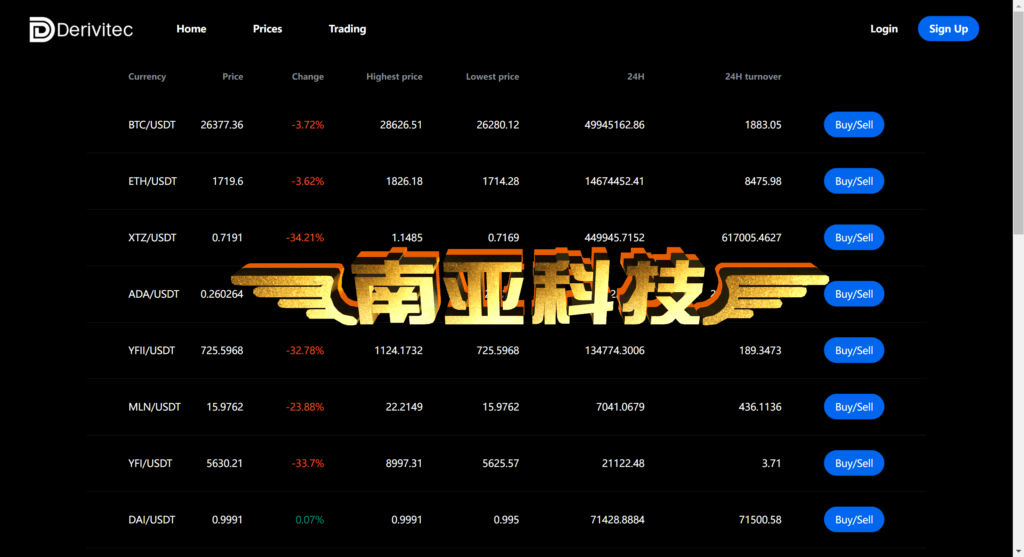Click the Derivitec logo

pos(81,29)
